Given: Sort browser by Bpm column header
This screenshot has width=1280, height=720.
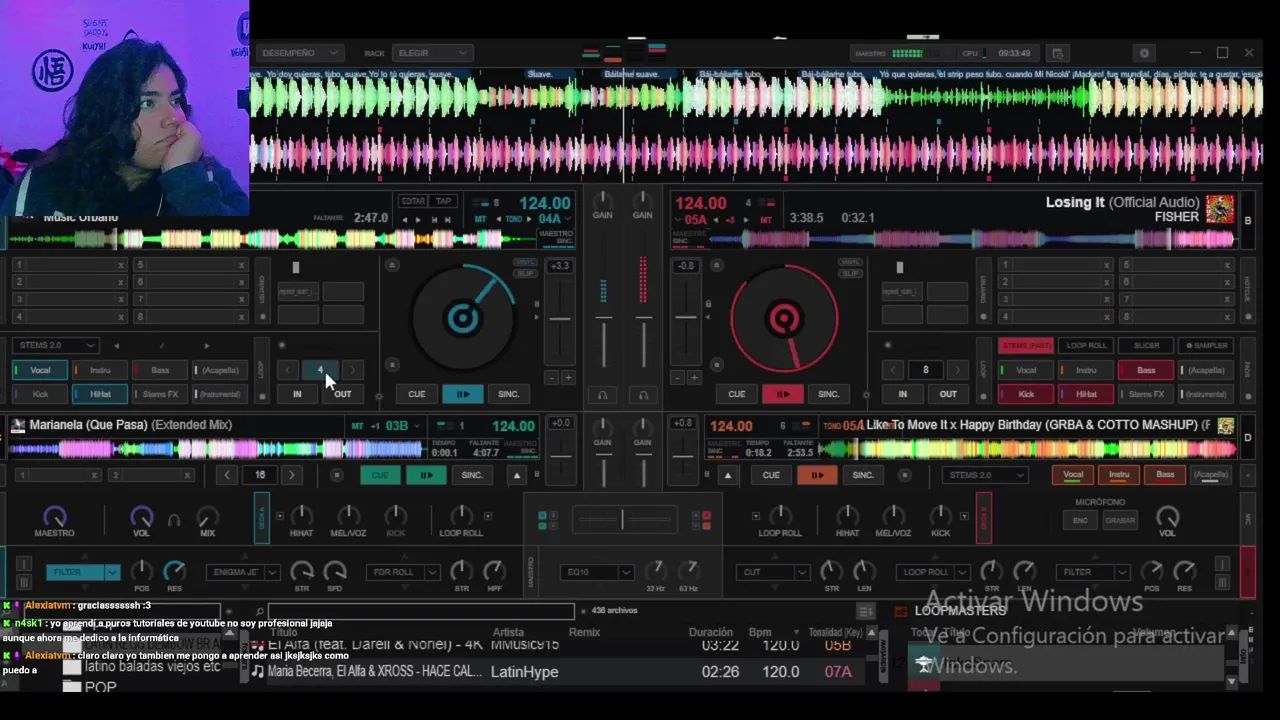Looking at the screenshot, I should click(760, 632).
